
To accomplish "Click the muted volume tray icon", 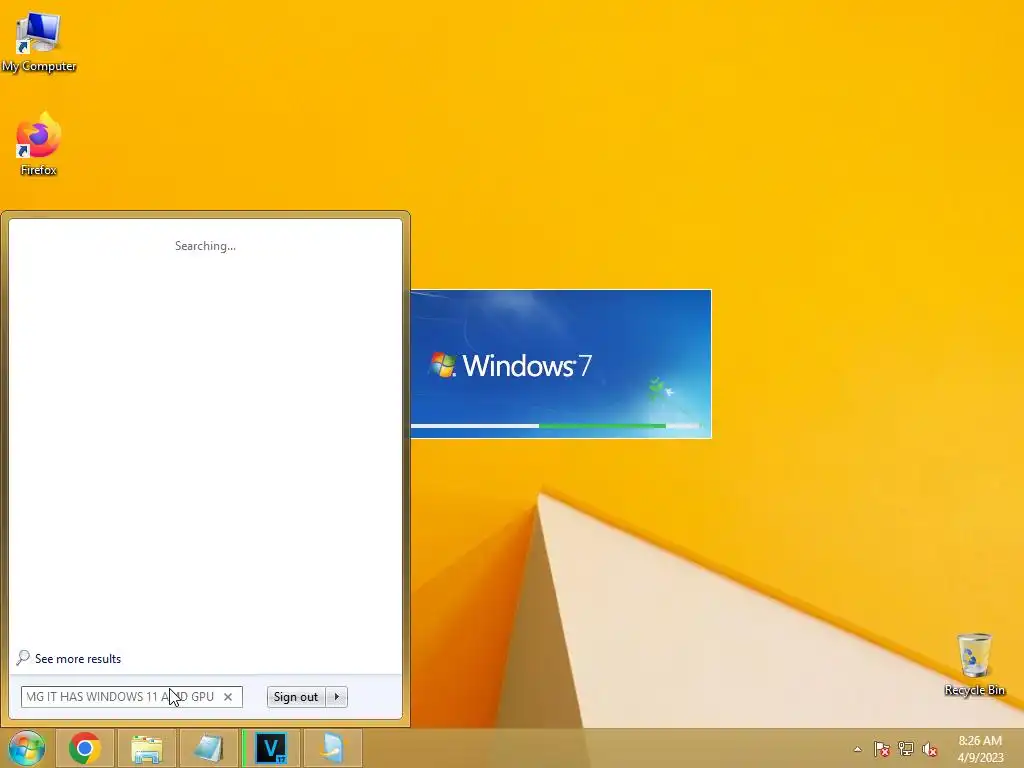I will 930,749.
